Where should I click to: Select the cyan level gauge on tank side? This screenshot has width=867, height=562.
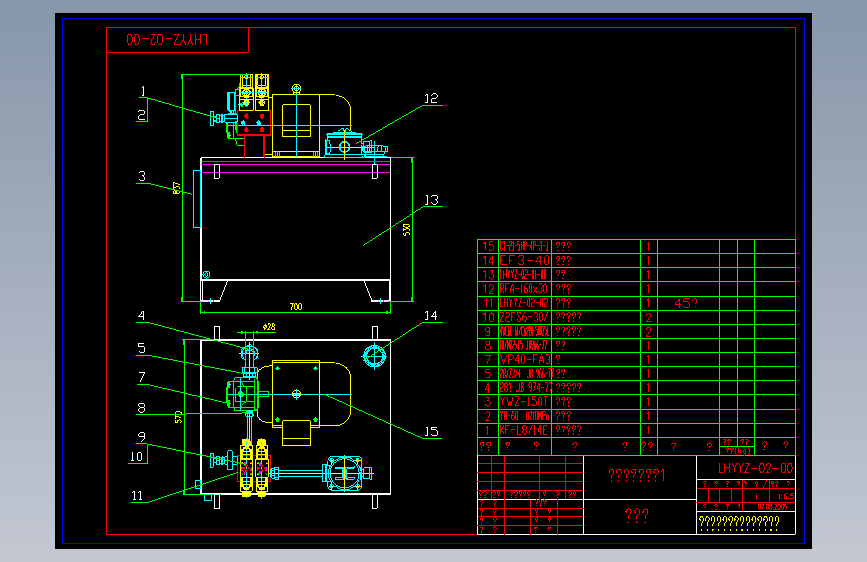[196, 199]
